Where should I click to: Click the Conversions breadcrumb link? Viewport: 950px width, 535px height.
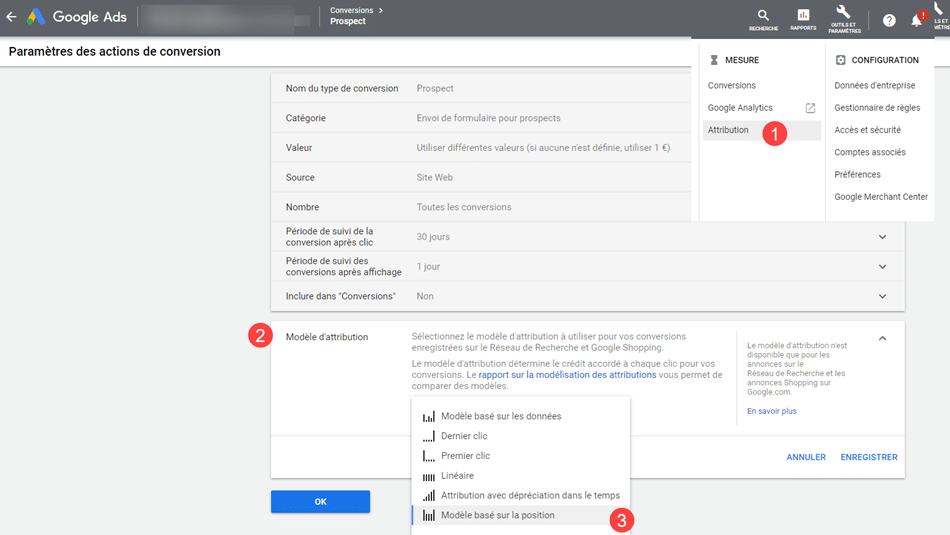(351, 10)
